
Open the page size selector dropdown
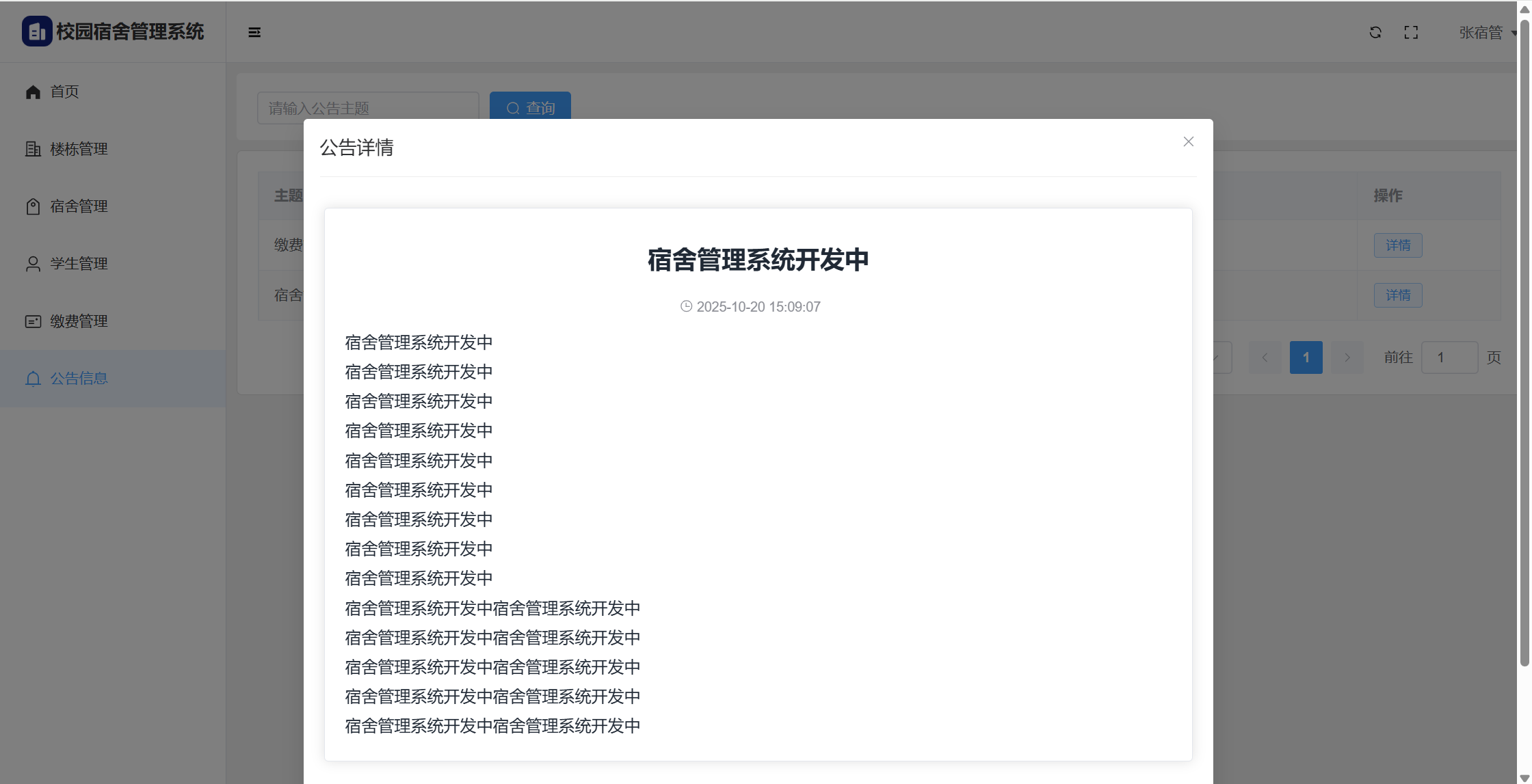(1221, 357)
